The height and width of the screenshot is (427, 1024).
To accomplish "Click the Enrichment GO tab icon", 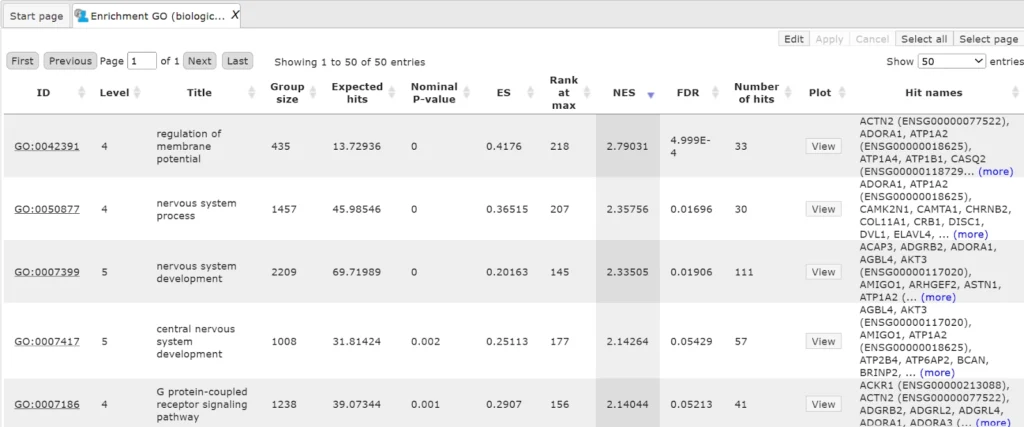I will click(x=81, y=16).
